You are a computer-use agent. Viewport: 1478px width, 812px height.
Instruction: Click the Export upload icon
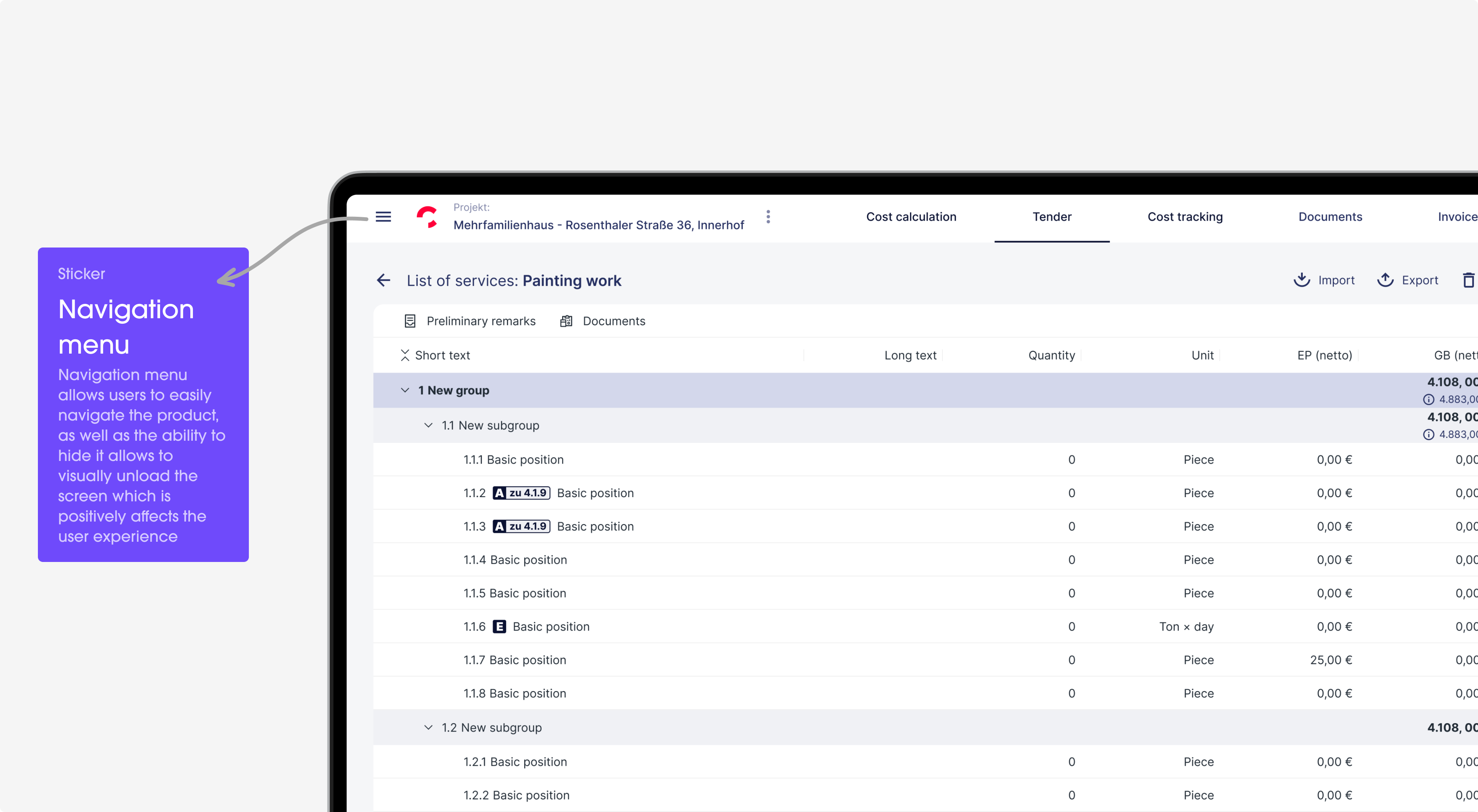coord(1386,280)
